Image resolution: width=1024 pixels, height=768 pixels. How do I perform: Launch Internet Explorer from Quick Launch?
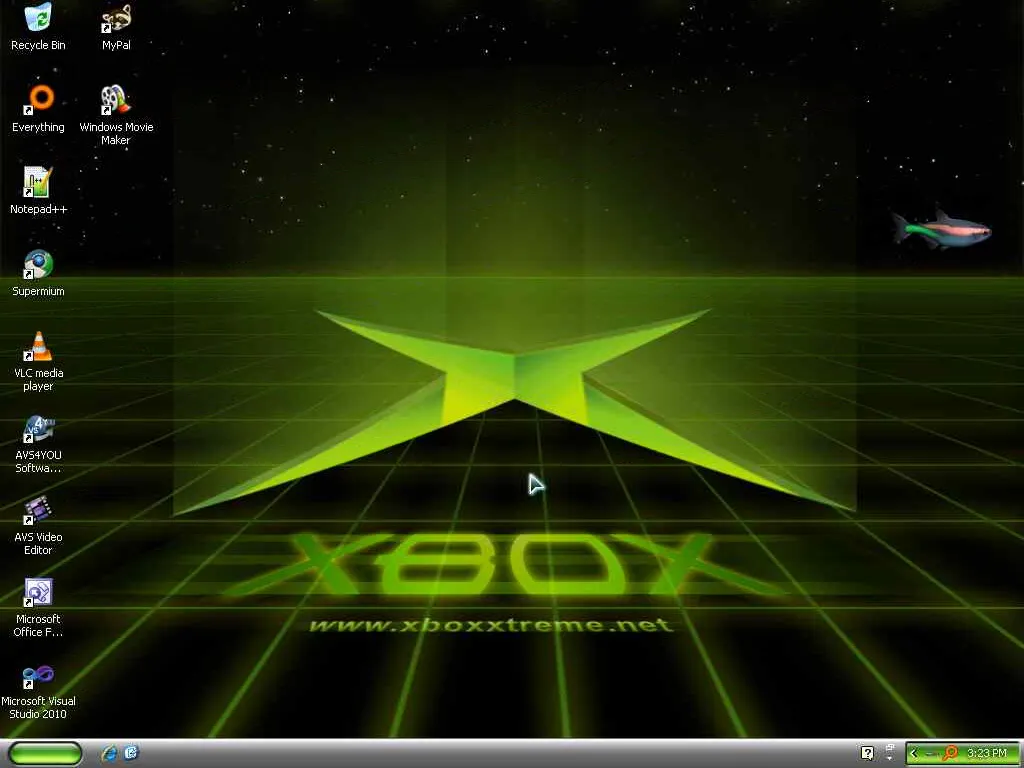pyautogui.click(x=109, y=753)
